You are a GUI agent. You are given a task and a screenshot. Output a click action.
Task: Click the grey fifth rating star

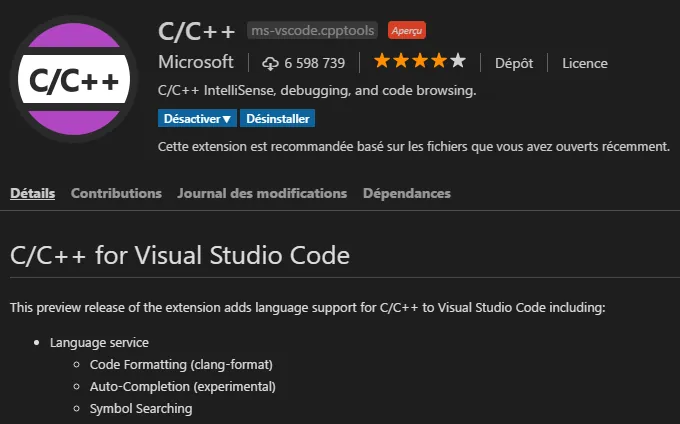click(458, 62)
